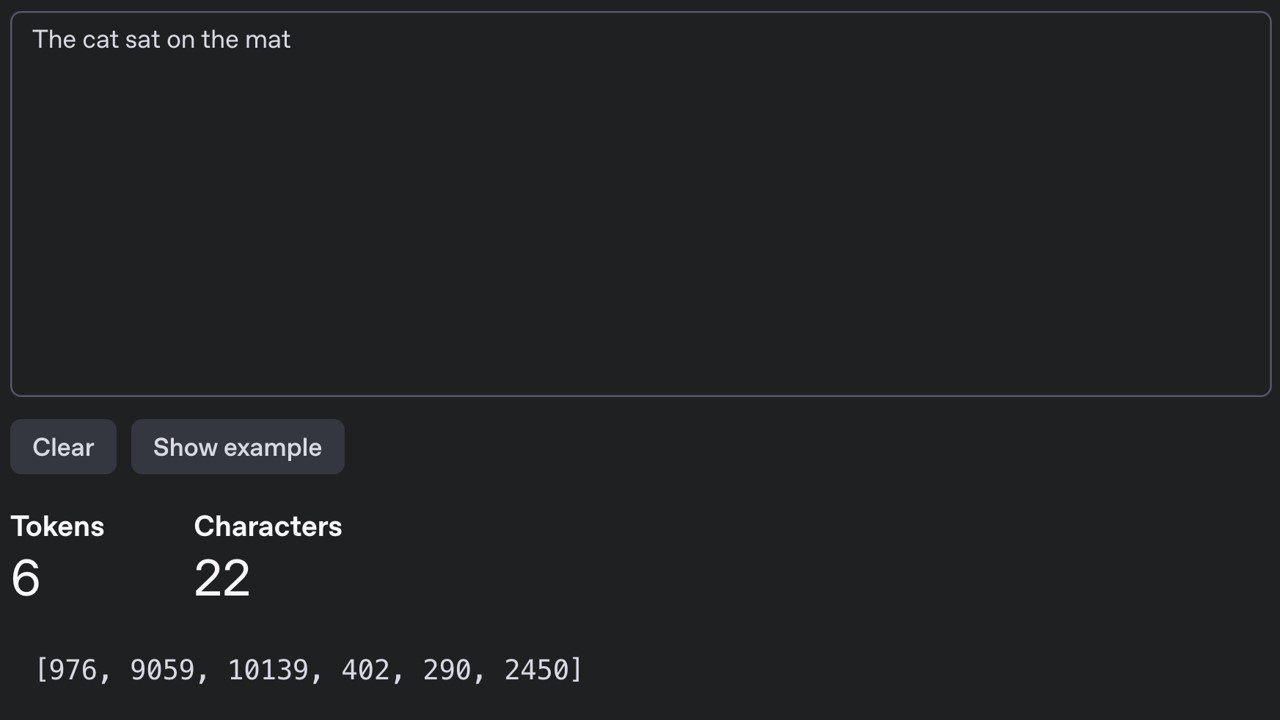Click token ID 402 in the array

(x=366, y=670)
